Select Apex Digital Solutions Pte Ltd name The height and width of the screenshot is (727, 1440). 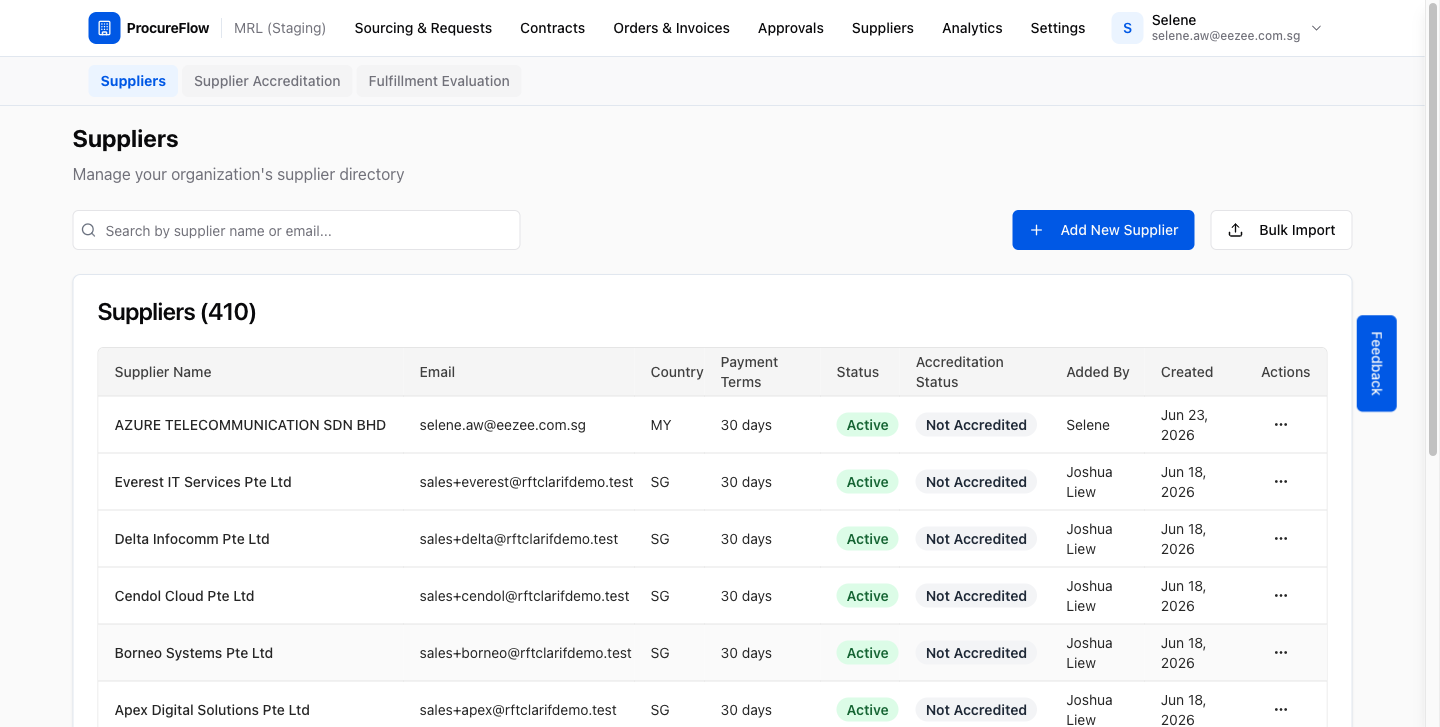[212, 710]
